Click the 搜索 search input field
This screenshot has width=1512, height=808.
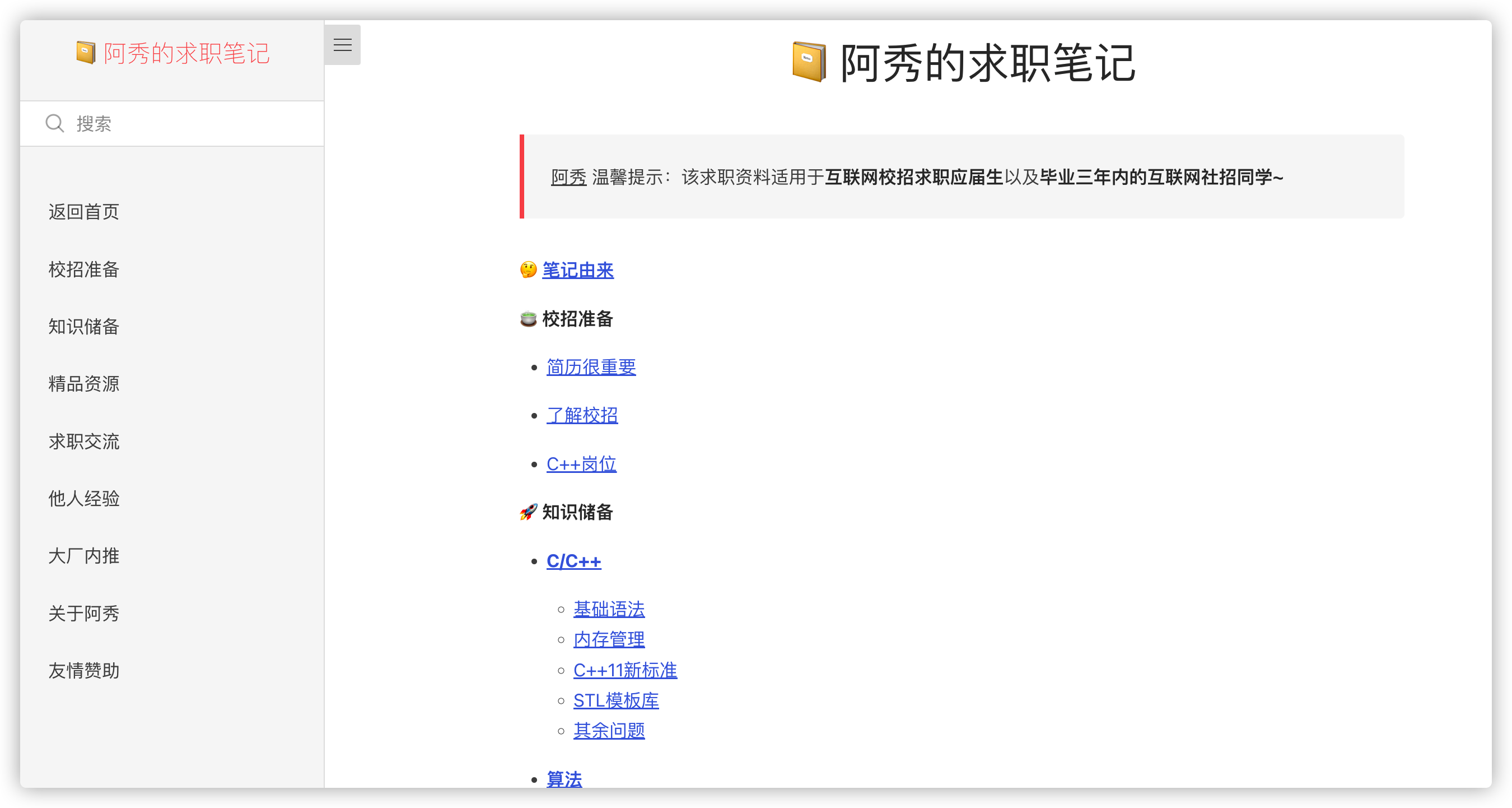(176, 123)
